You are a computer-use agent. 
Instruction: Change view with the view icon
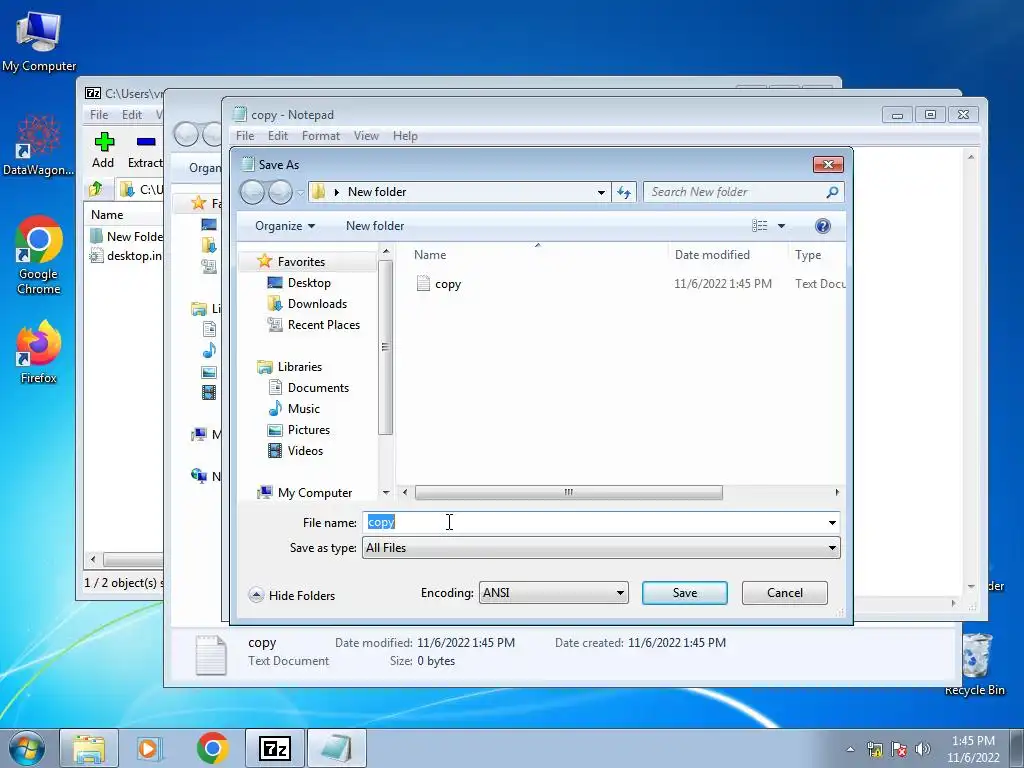tap(760, 226)
